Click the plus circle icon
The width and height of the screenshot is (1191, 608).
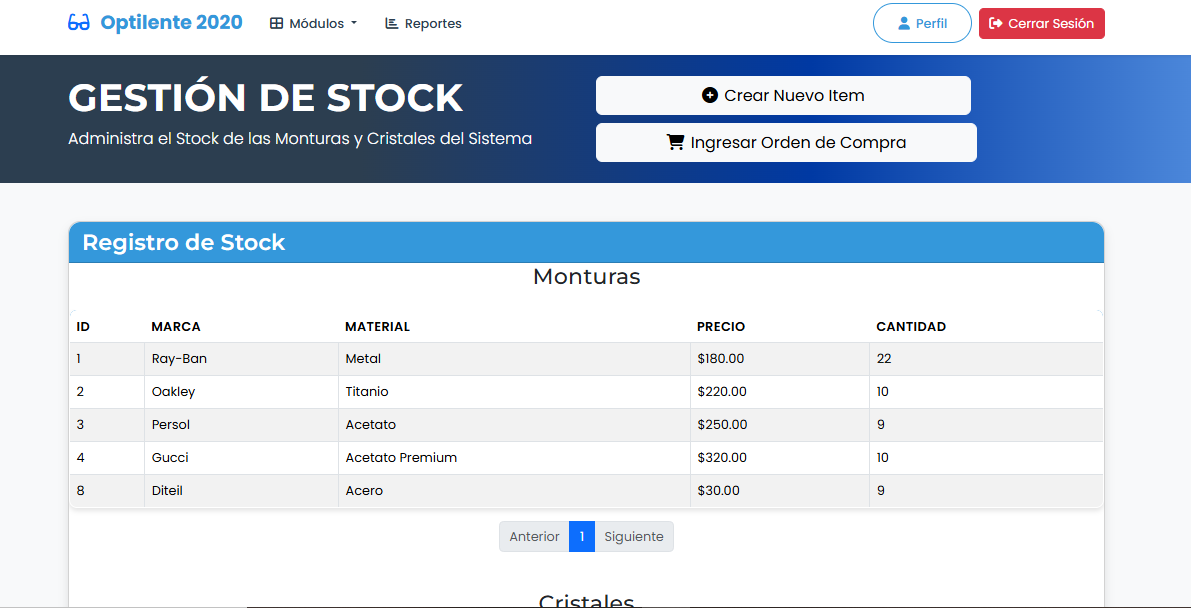709,96
